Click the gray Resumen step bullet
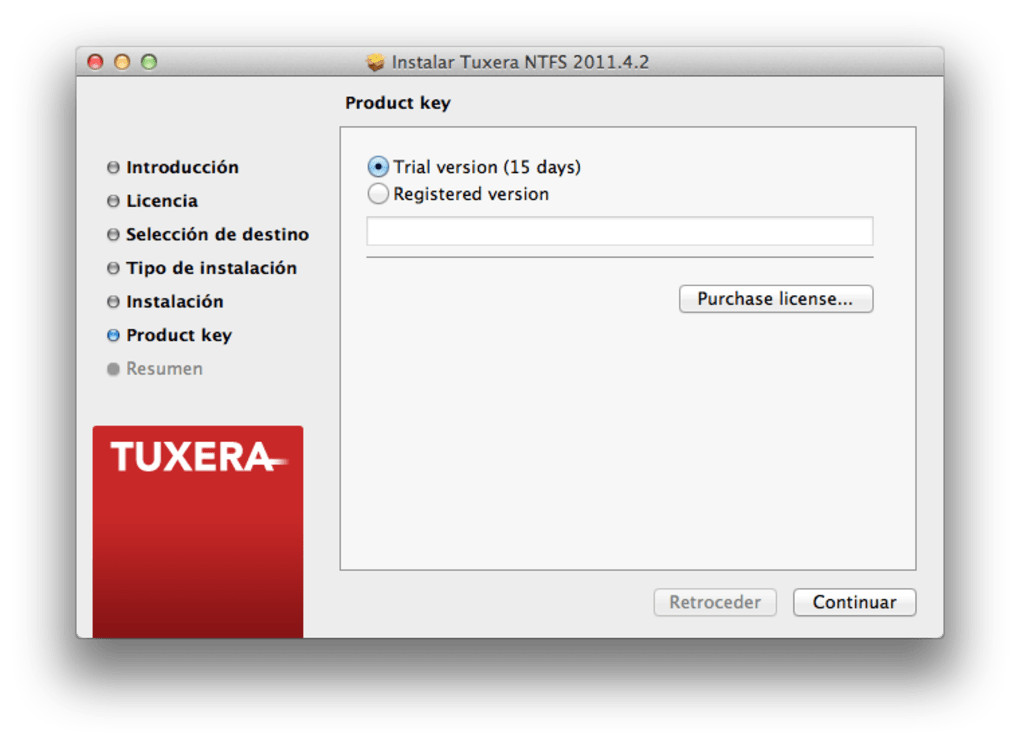This screenshot has height=744, width=1020. 113,369
